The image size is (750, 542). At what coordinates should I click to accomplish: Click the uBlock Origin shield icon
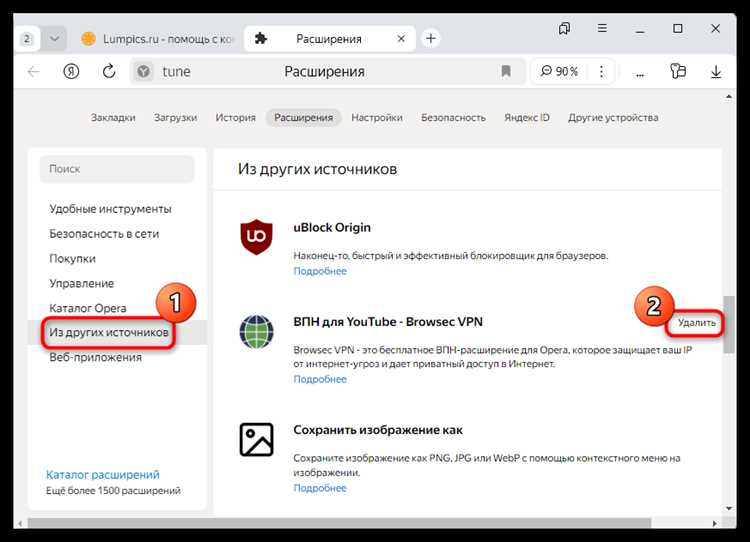tap(256, 237)
